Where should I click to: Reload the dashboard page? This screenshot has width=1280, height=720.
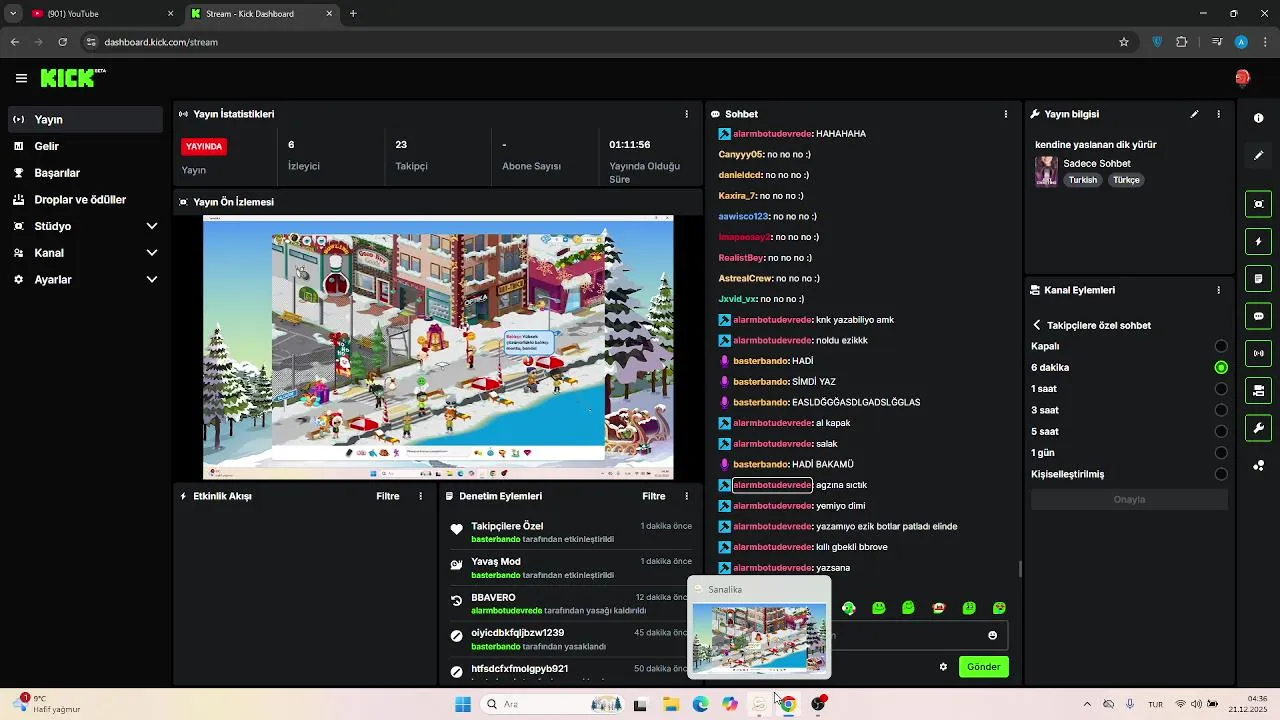[62, 42]
